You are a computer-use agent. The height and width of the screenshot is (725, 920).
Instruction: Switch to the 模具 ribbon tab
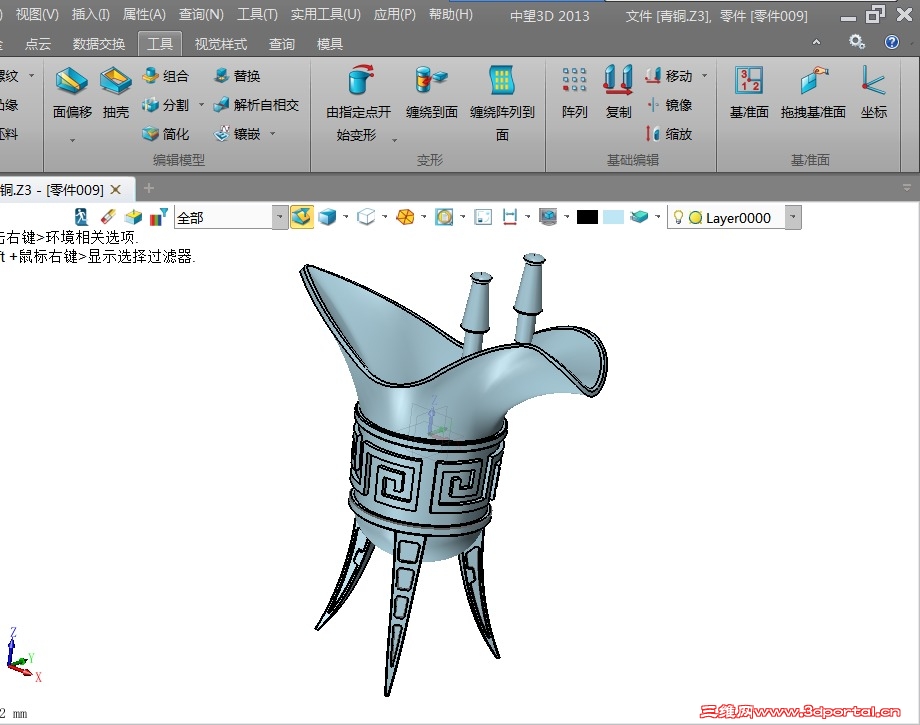pos(329,44)
